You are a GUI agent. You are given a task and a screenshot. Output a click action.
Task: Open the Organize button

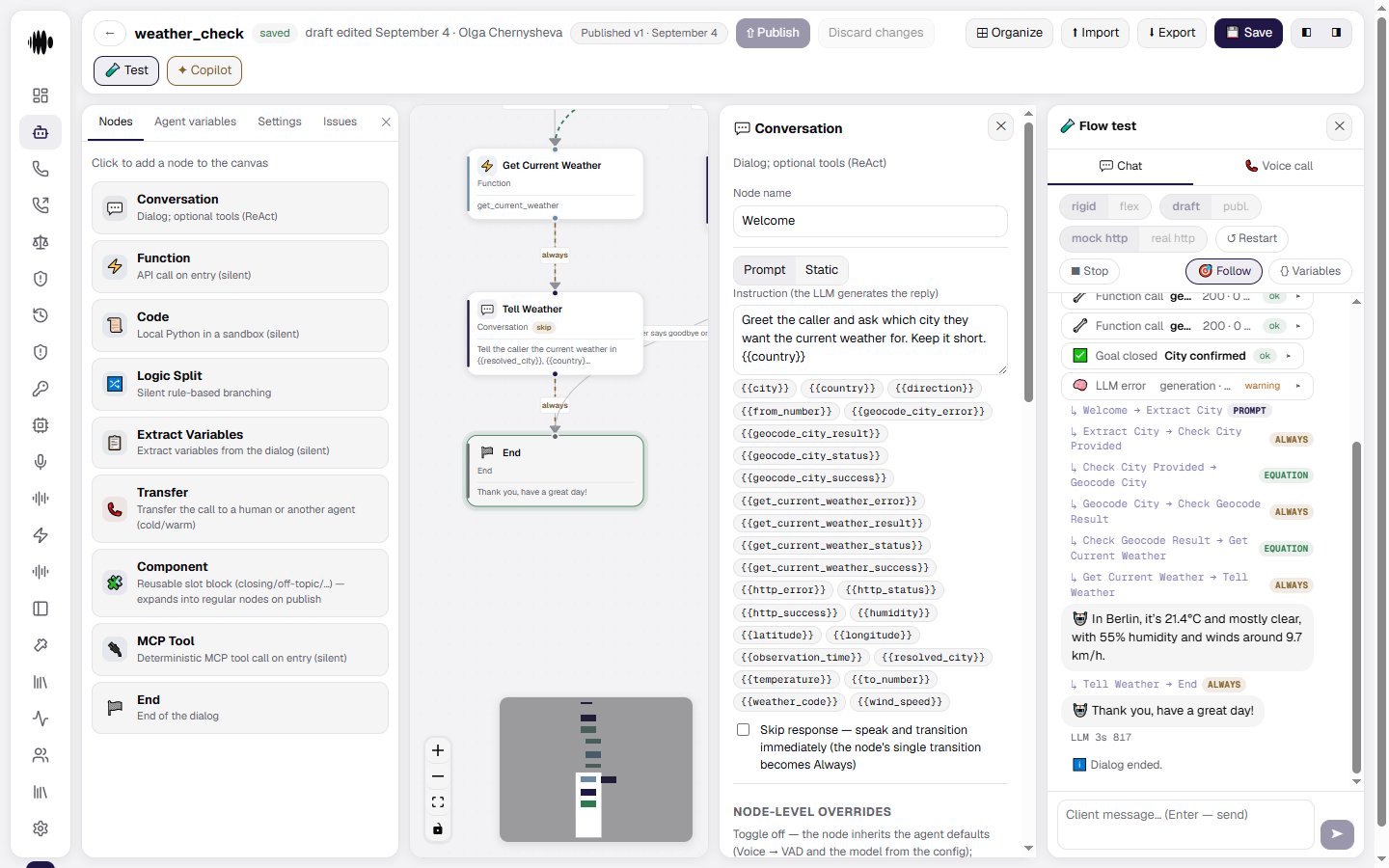[x=1009, y=33]
